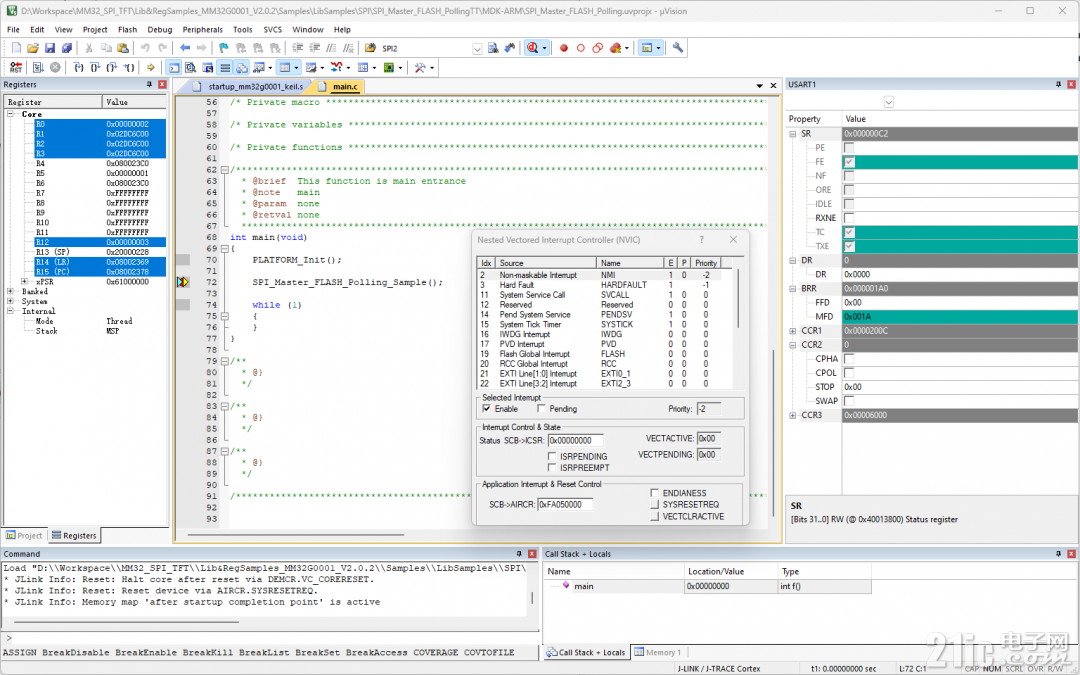Screen dimensions: 1080x675
Task: Toggle the NF checkbox in USART1
Action: [849, 176]
